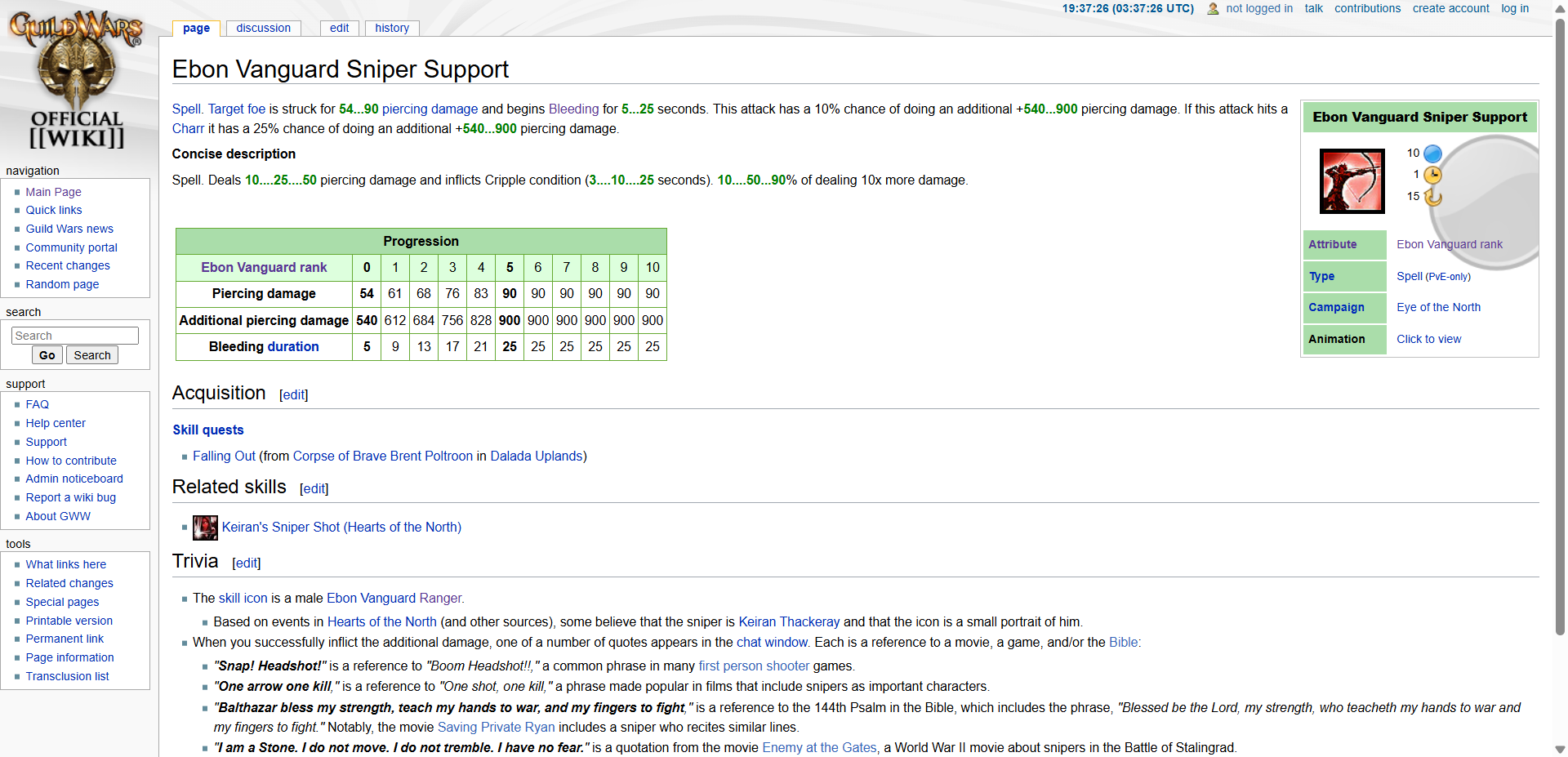This screenshot has width=1568, height=757.
Task: Open Related changes tool
Action: (69, 583)
